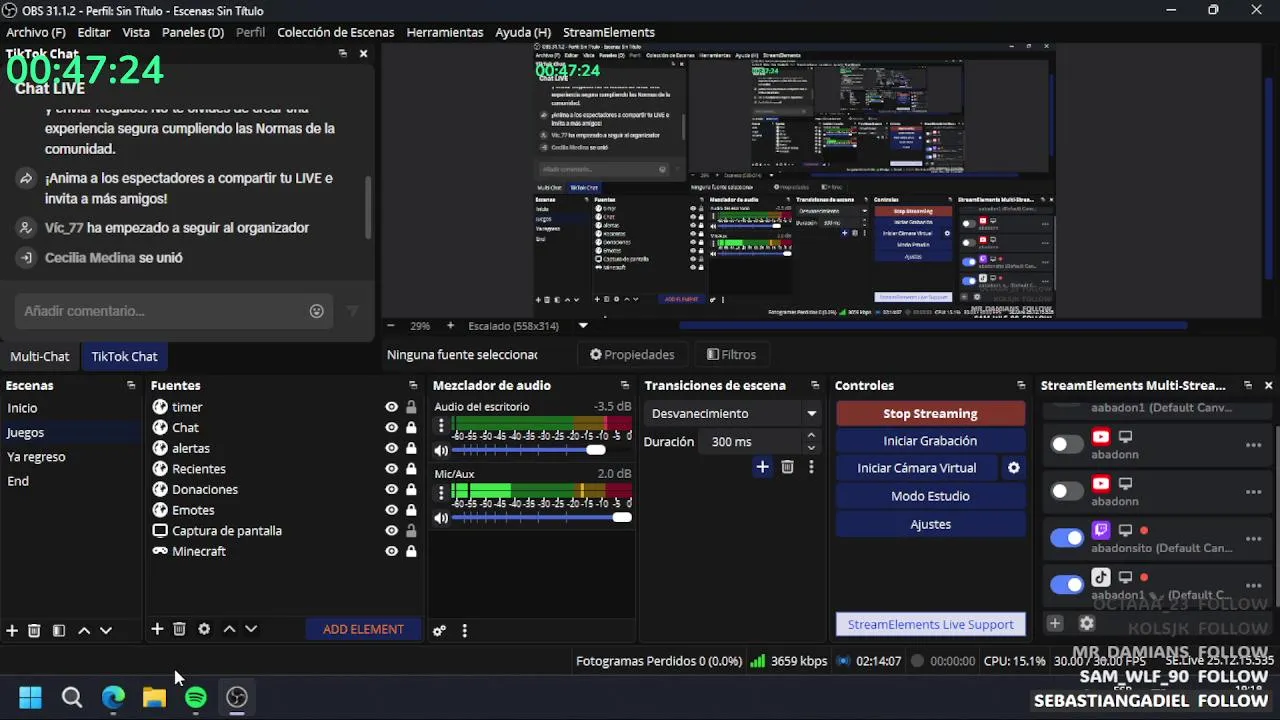
Task: Open Audio del escritorio options dots
Action: [441, 426]
